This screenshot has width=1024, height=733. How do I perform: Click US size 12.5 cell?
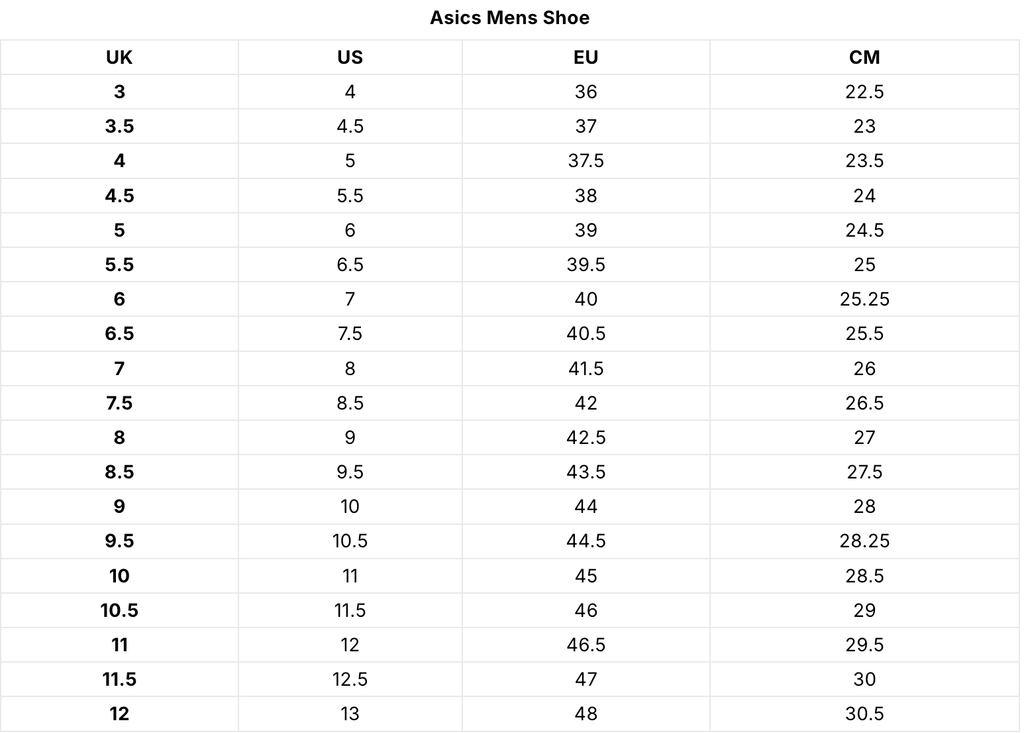[x=350, y=679]
